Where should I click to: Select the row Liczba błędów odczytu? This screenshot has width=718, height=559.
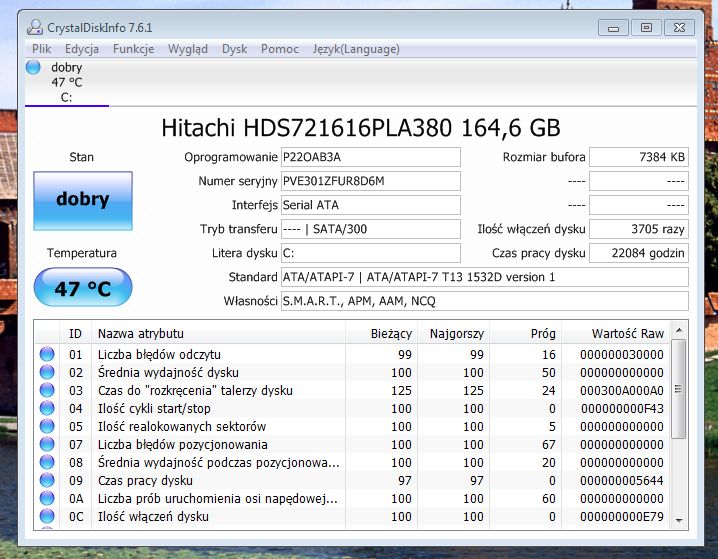[353, 354]
